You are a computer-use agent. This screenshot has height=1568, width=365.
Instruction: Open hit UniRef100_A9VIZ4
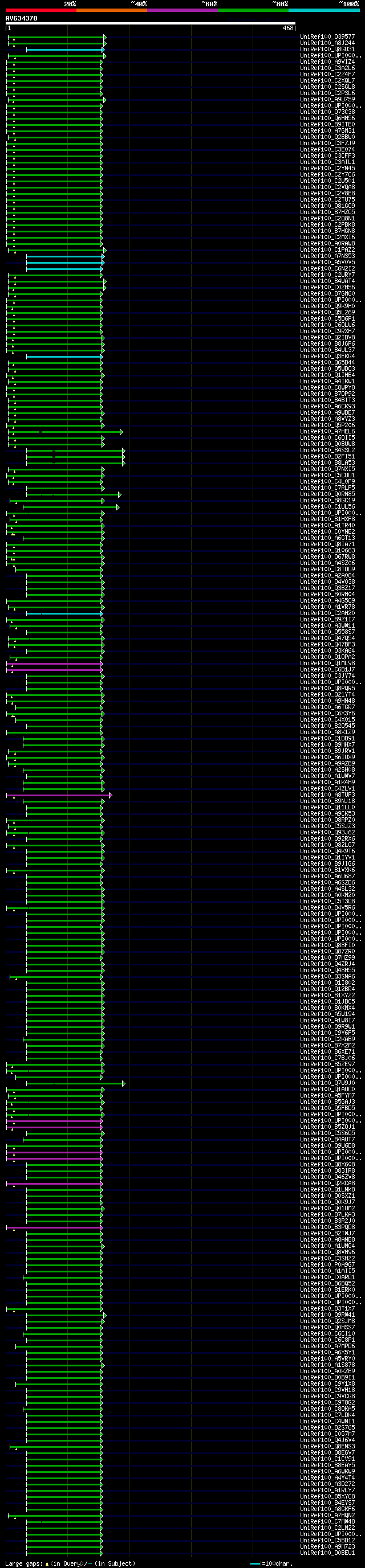(x=327, y=62)
